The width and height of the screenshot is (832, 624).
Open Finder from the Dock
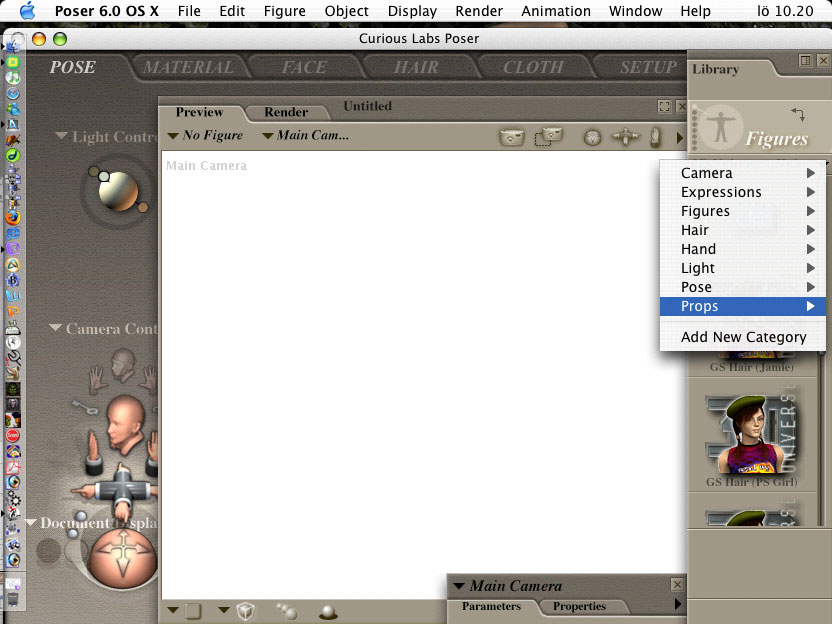pos(13,47)
